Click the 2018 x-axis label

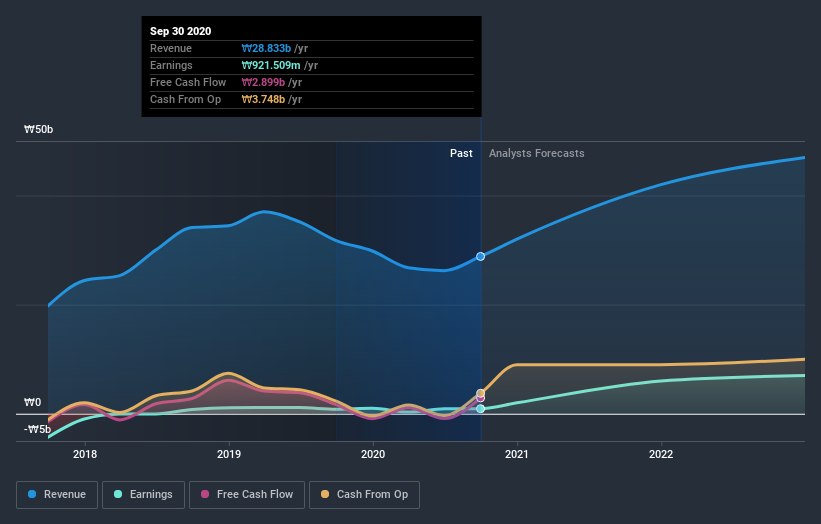pyautogui.click(x=85, y=454)
